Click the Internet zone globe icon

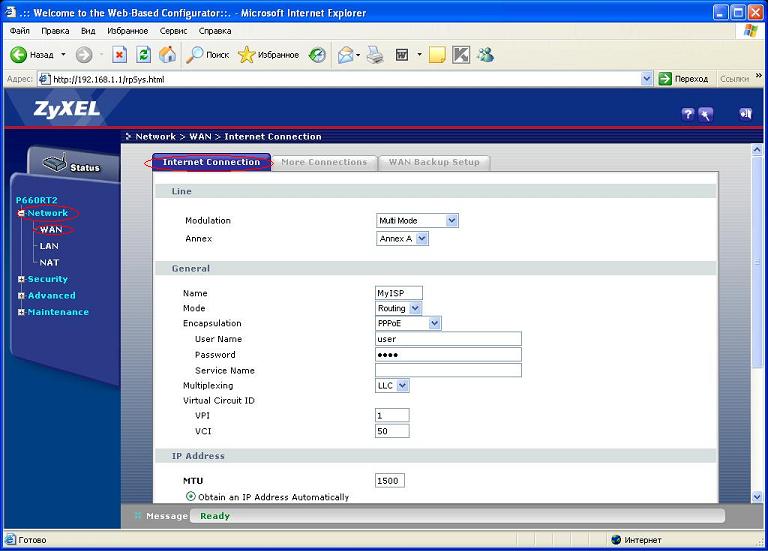616,540
